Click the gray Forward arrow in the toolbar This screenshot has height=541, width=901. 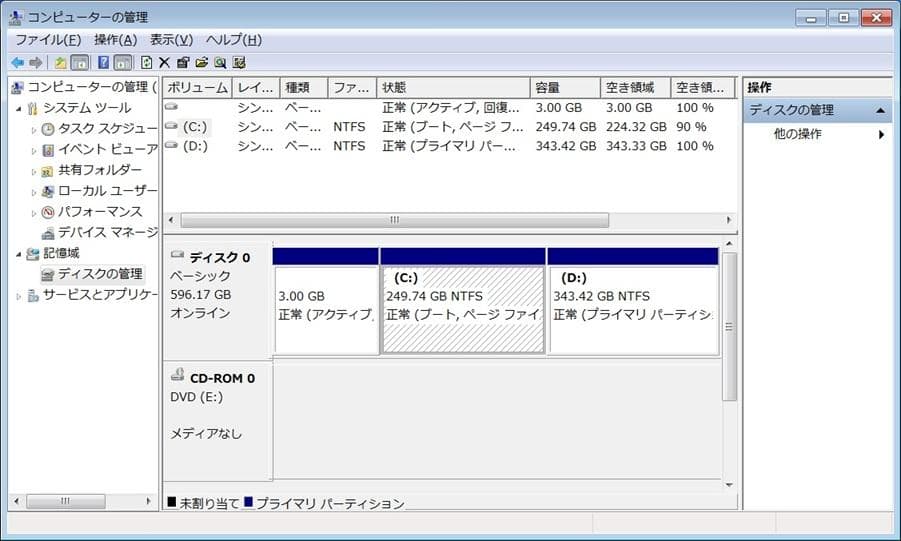click(36, 62)
